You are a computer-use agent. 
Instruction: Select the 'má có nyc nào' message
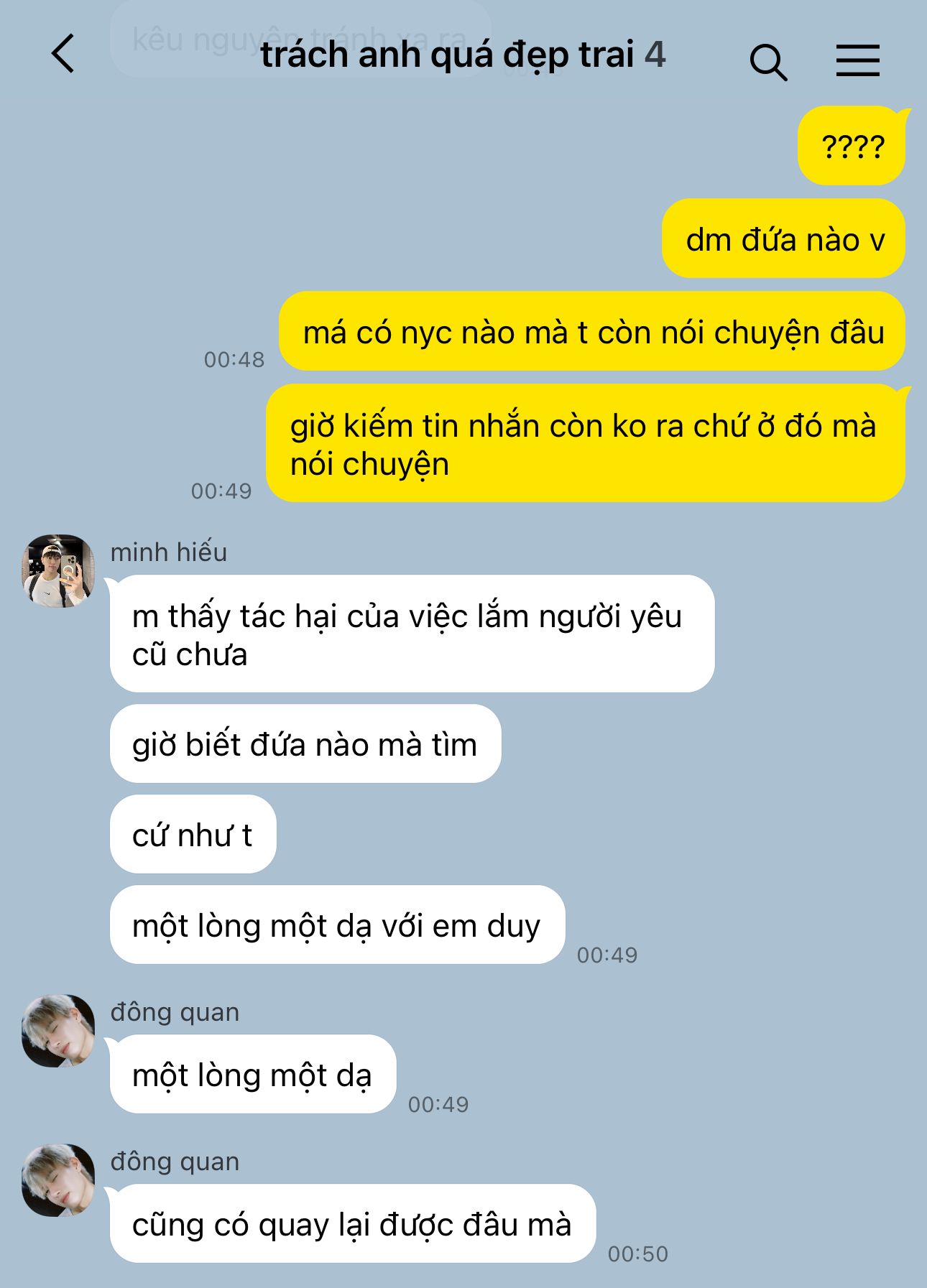pos(592,331)
